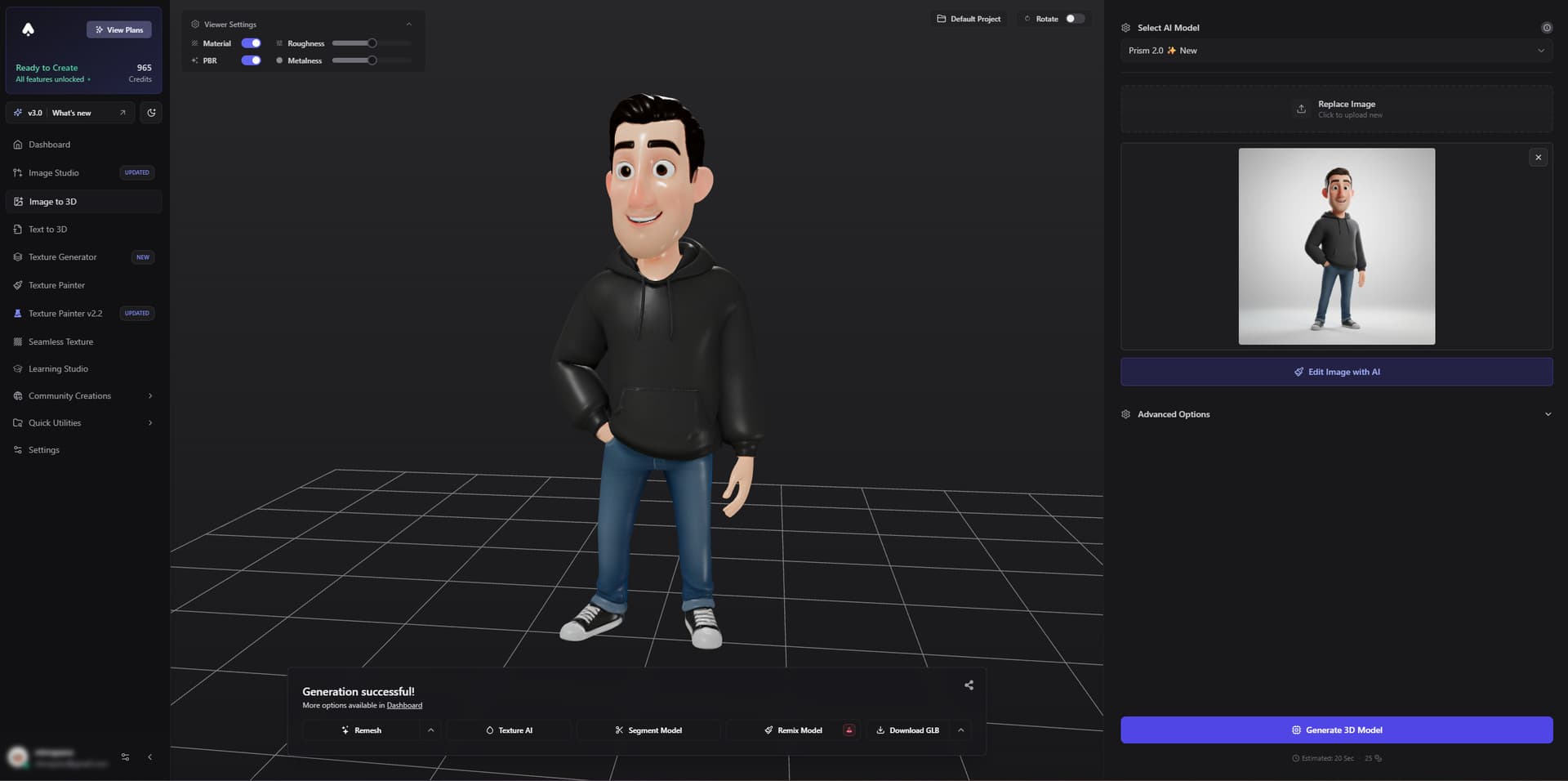Screen dimensions: 1568x781
Task: Open Community Creations
Action: pyautogui.click(x=70, y=395)
